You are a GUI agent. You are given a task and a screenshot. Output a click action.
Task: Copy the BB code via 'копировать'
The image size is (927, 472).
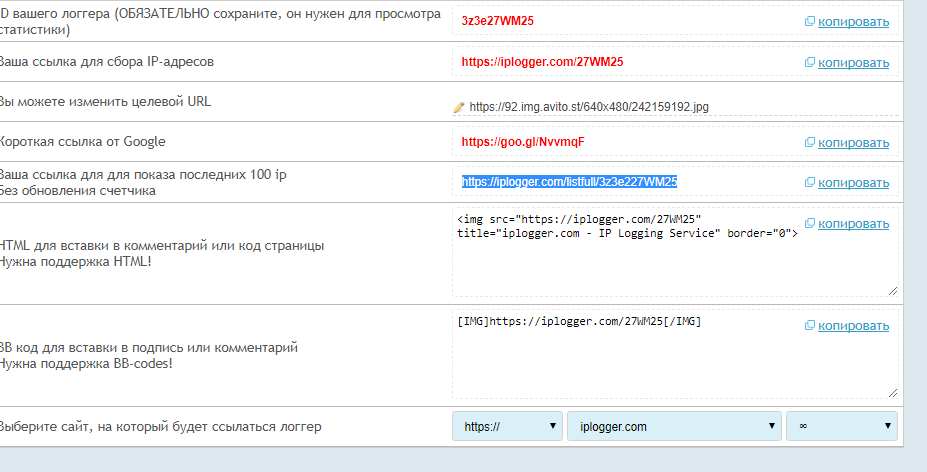pyautogui.click(x=853, y=326)
